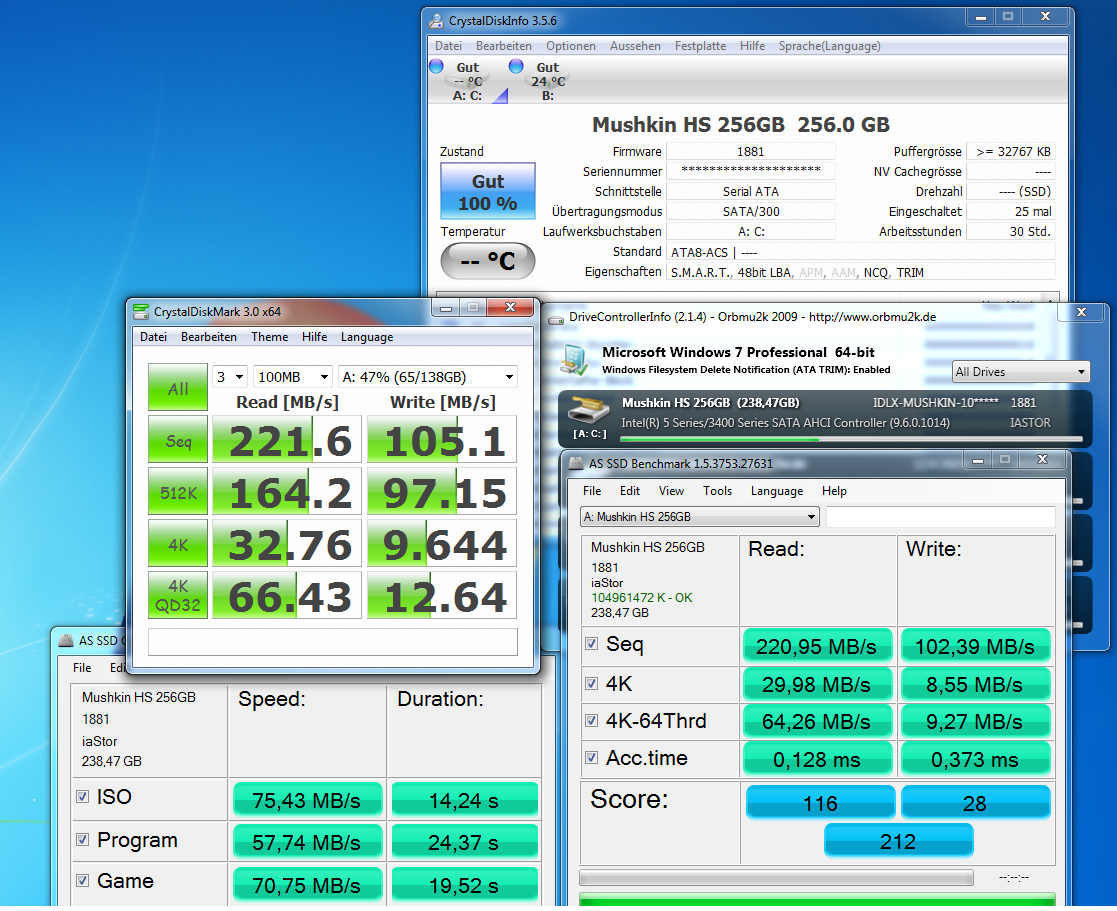This screenshot has width=1117, height=911.
Task: Minimize the CrystalDiskMark window
Action: [x=446, y=307]
